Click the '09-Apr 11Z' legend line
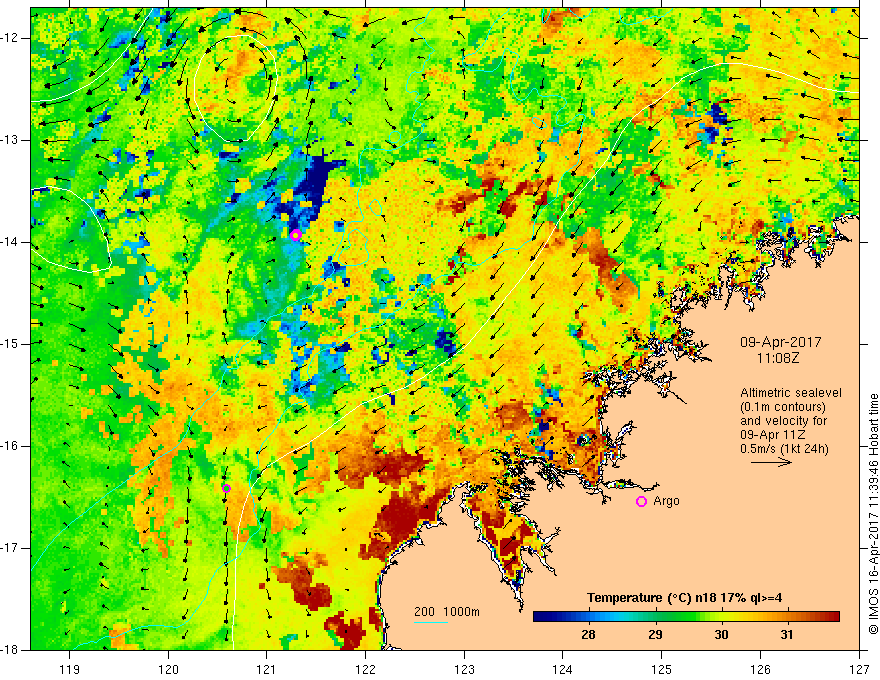Image resolution: width=880 pixels, height=680 pixels. pos(773,435)
